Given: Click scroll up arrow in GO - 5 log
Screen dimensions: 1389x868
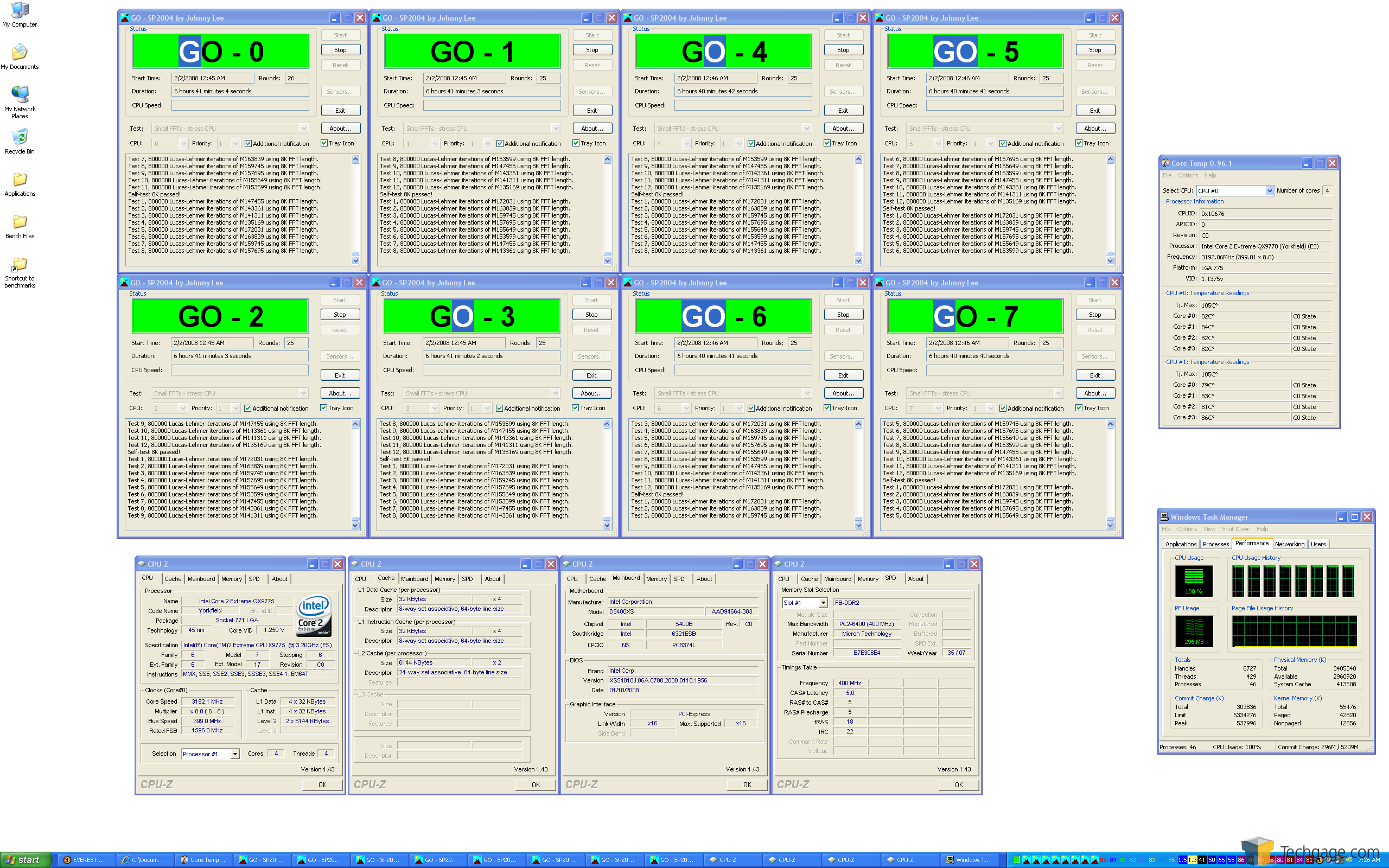Looking at the screenshot, I should pyautogui.click(x=1111, y=159).
